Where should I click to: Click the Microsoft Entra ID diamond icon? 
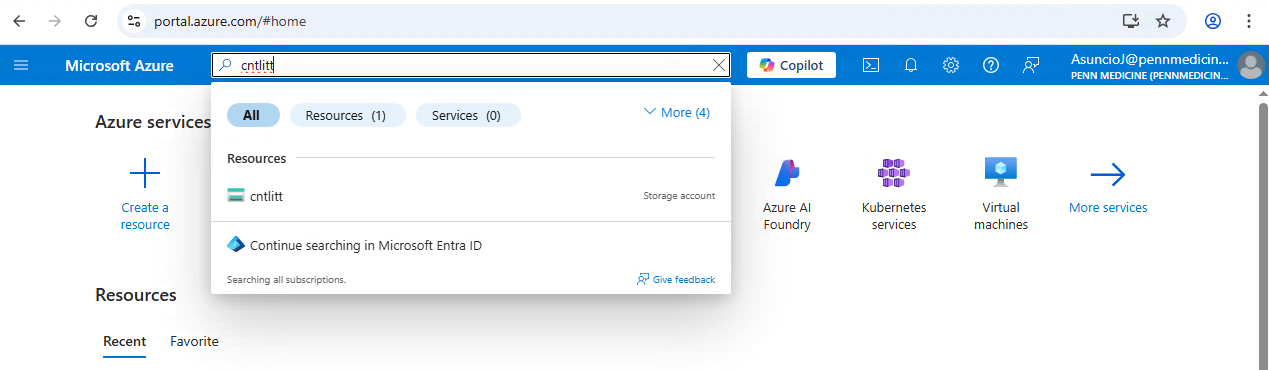click(x=236, y=245)
